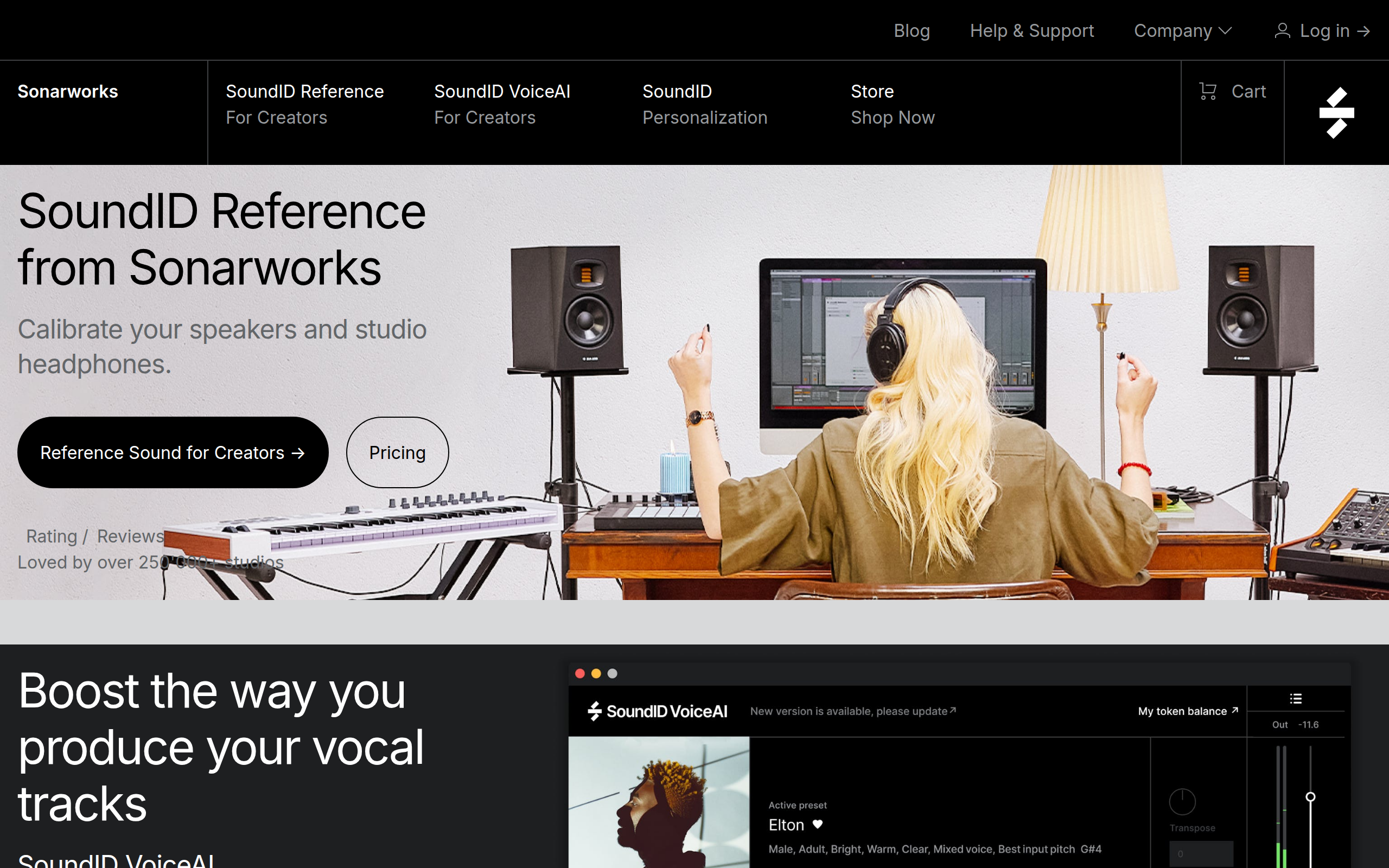
Task: Click the user profile icon
Action: (1282, 30)
